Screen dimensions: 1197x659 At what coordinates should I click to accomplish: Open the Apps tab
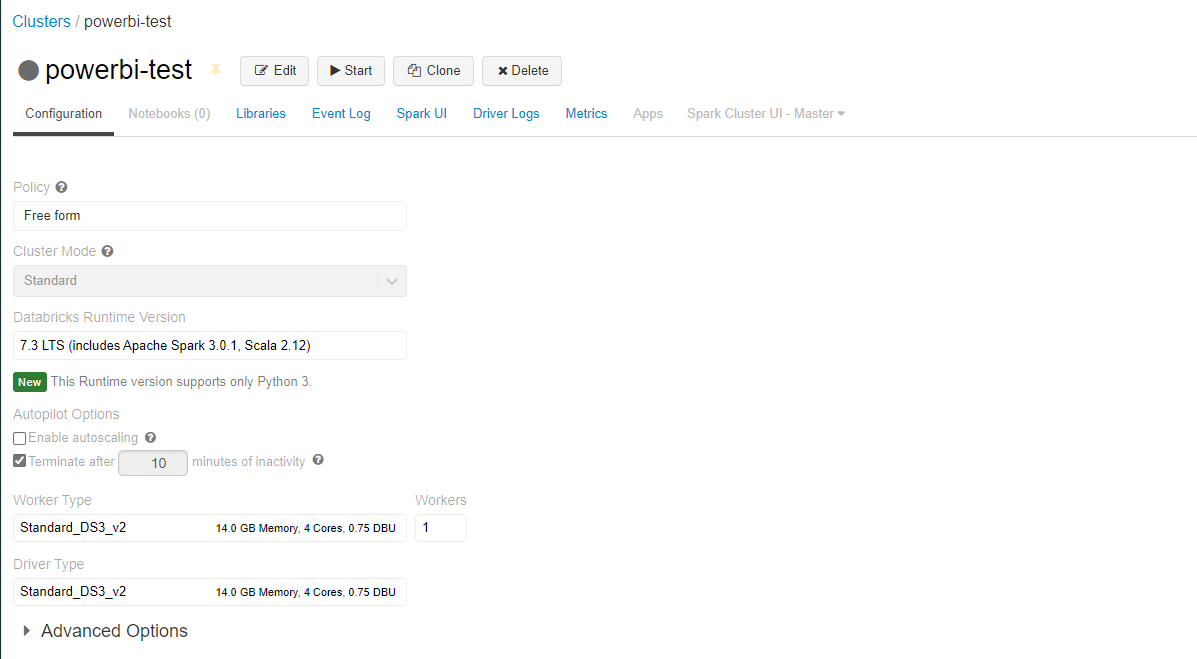(x=647, y=114)
